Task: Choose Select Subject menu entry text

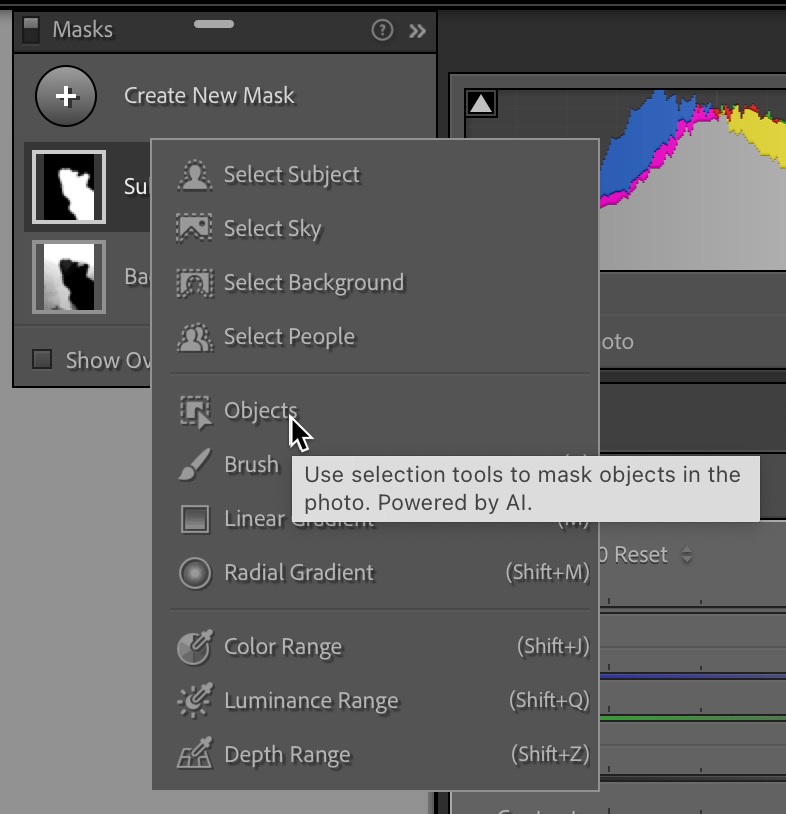Action: pyautogui.click(x=292, y=175)
